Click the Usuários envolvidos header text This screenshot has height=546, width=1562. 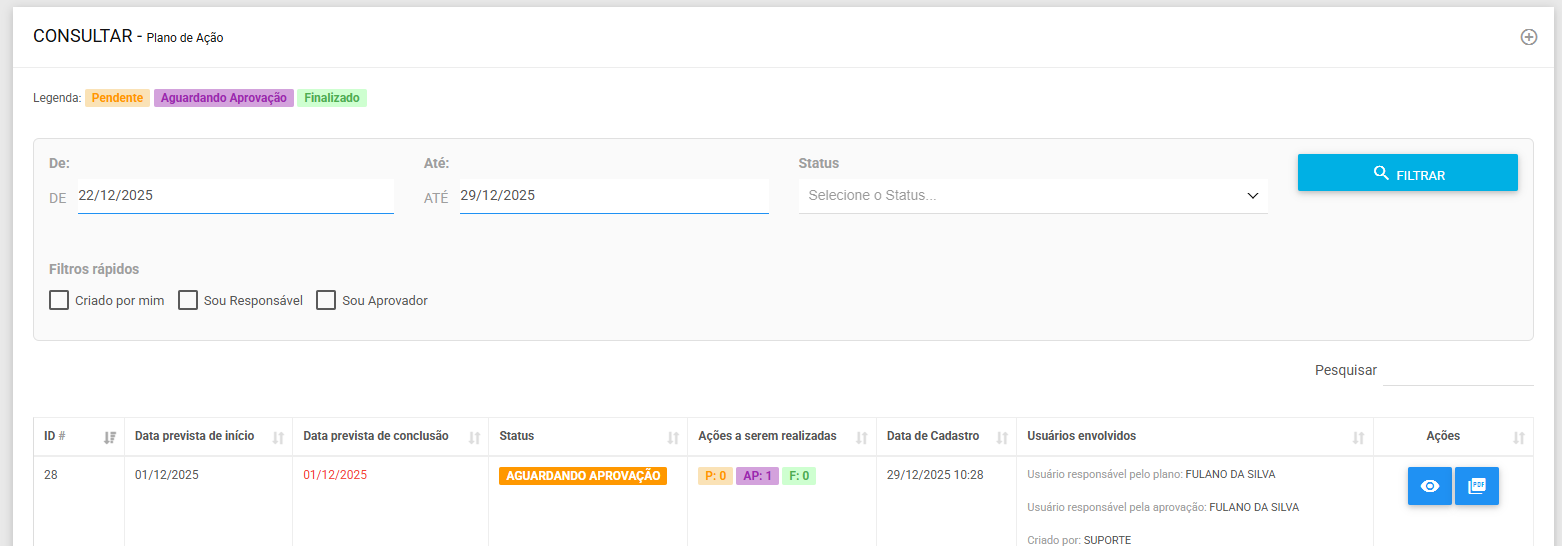click(1081, 436)
